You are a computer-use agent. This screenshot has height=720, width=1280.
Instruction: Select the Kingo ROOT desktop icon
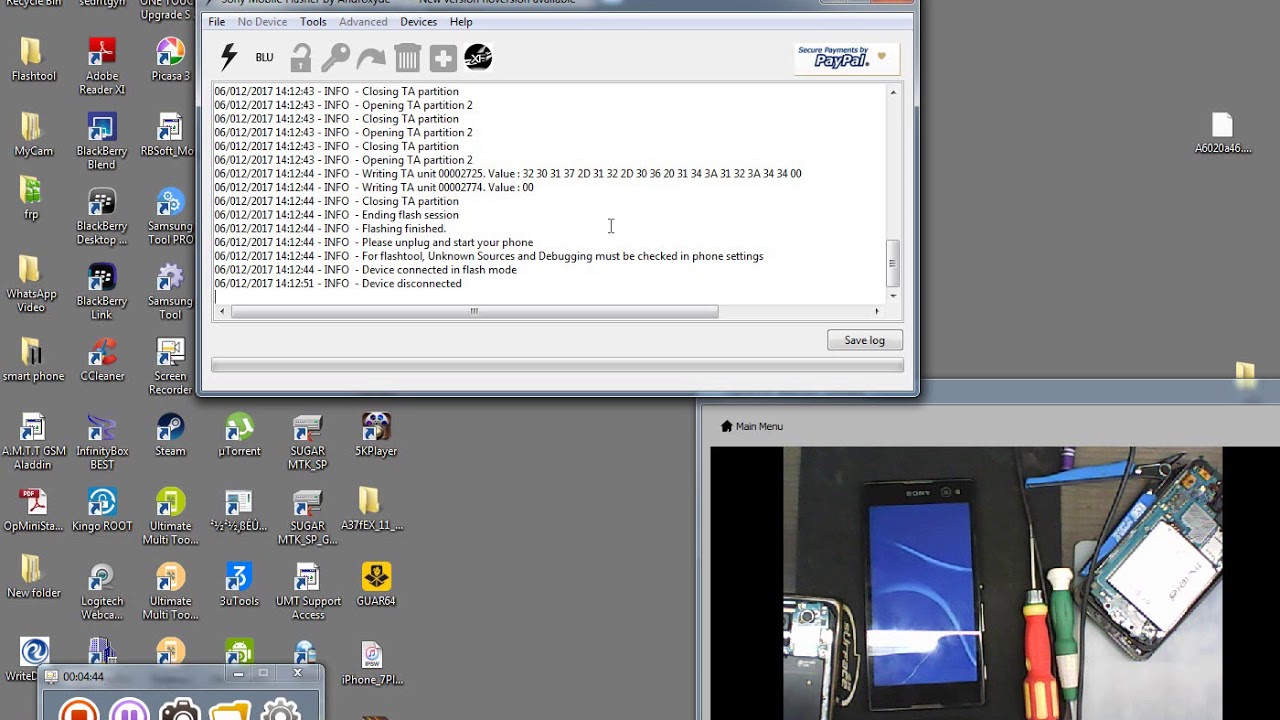point(102,509)
